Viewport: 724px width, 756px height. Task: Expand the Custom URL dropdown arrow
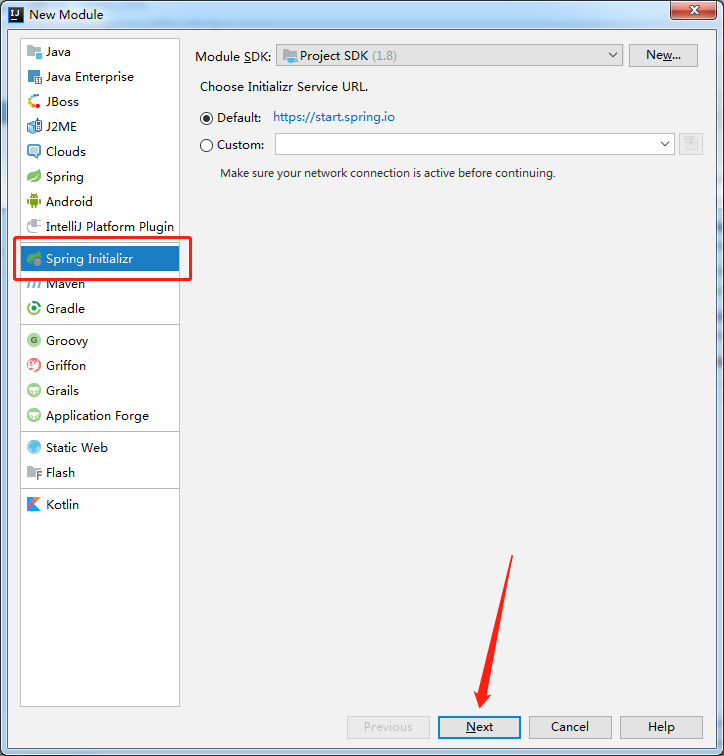(665, 144)
